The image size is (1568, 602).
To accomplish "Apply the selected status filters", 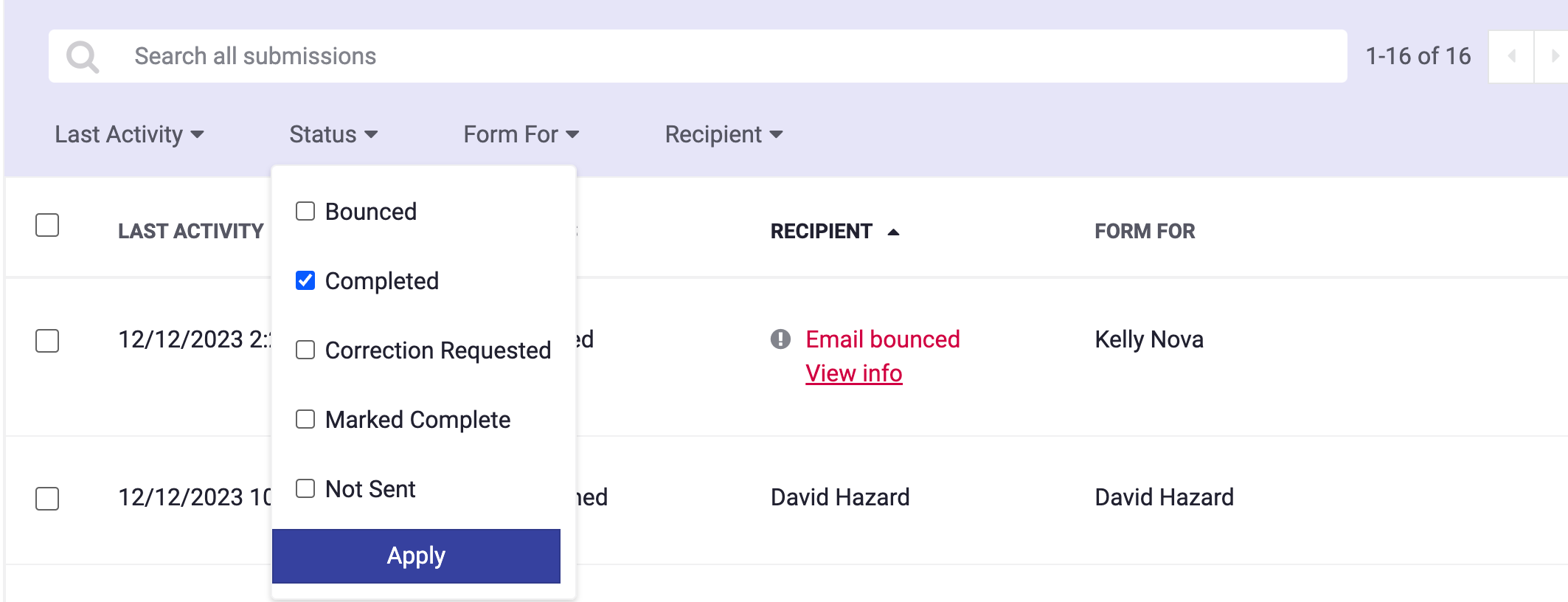I will [416, 556].
